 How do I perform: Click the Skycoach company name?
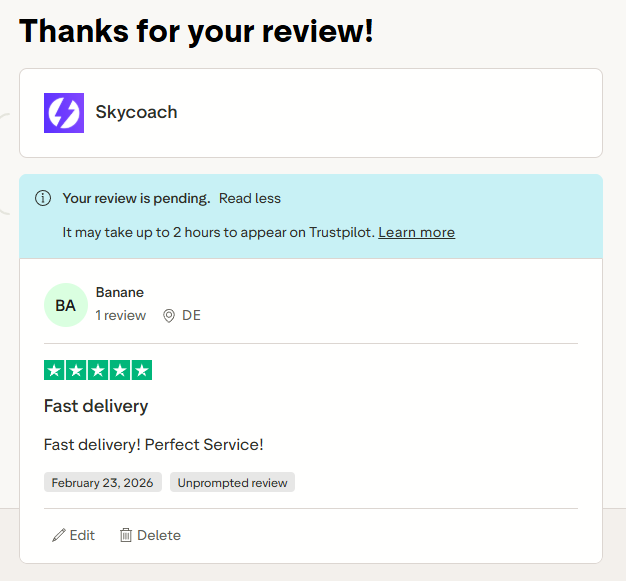136,112
